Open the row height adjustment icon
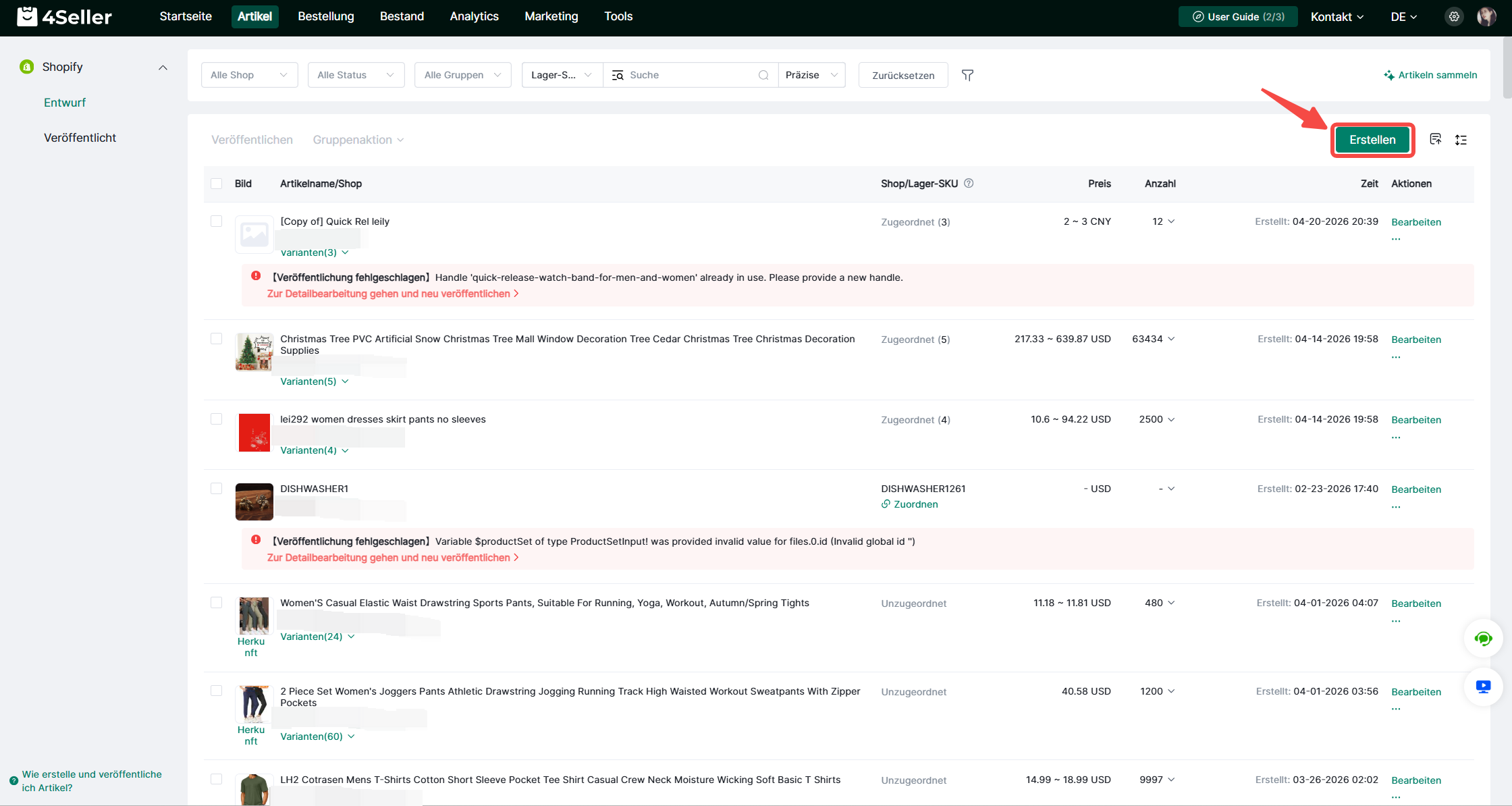The height and width of the screenshot is (806, 1512). (1461, 140)
